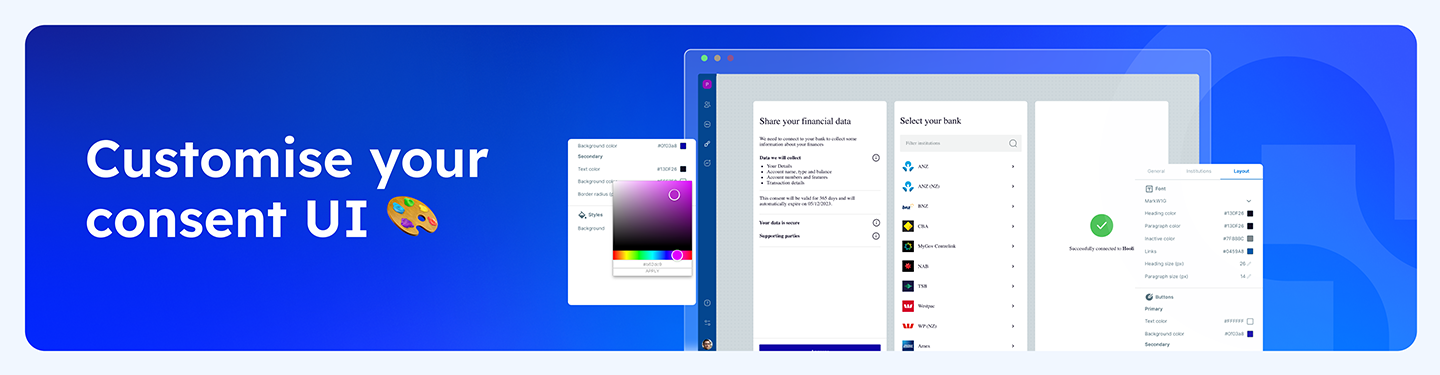Click APPLY in the color picker
This screenshot has width=1440, height=375.
(652, 271)
